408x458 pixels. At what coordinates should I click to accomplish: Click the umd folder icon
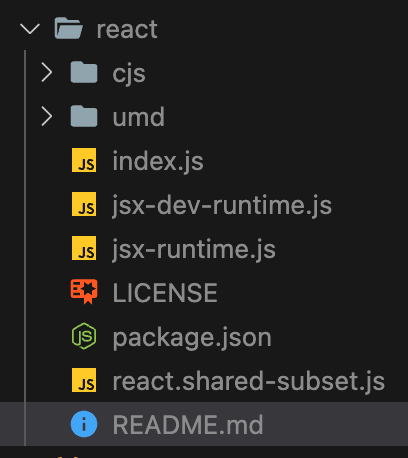pos(84,116)
